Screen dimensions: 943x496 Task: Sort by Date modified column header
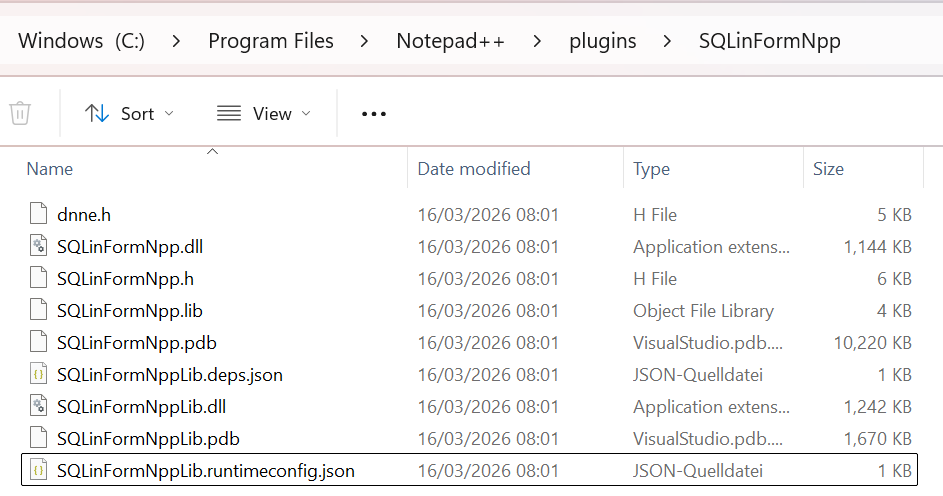coord(474,169)
